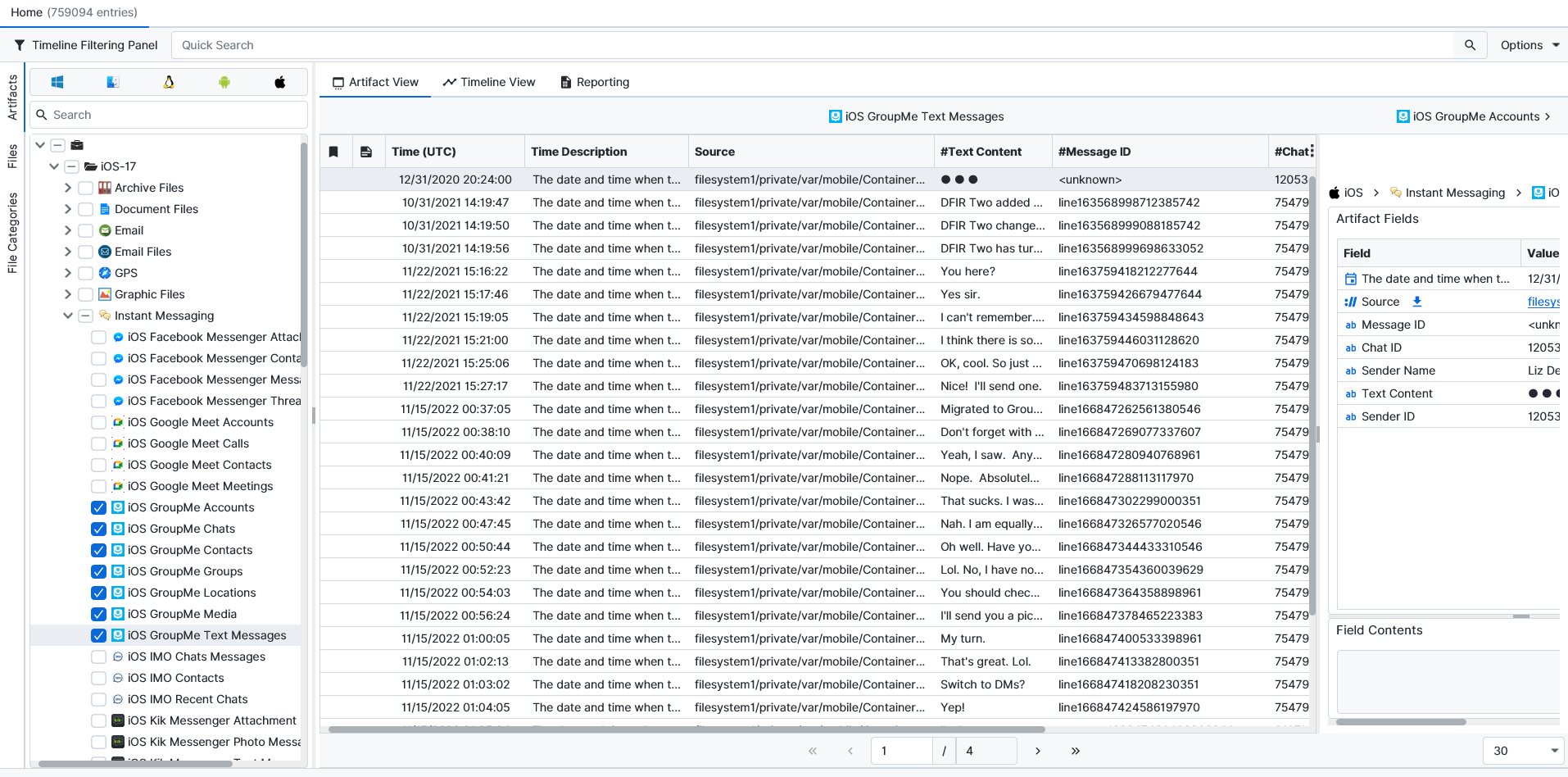Select iOS GroupMe Text Messages tree row

pos(165,635)
